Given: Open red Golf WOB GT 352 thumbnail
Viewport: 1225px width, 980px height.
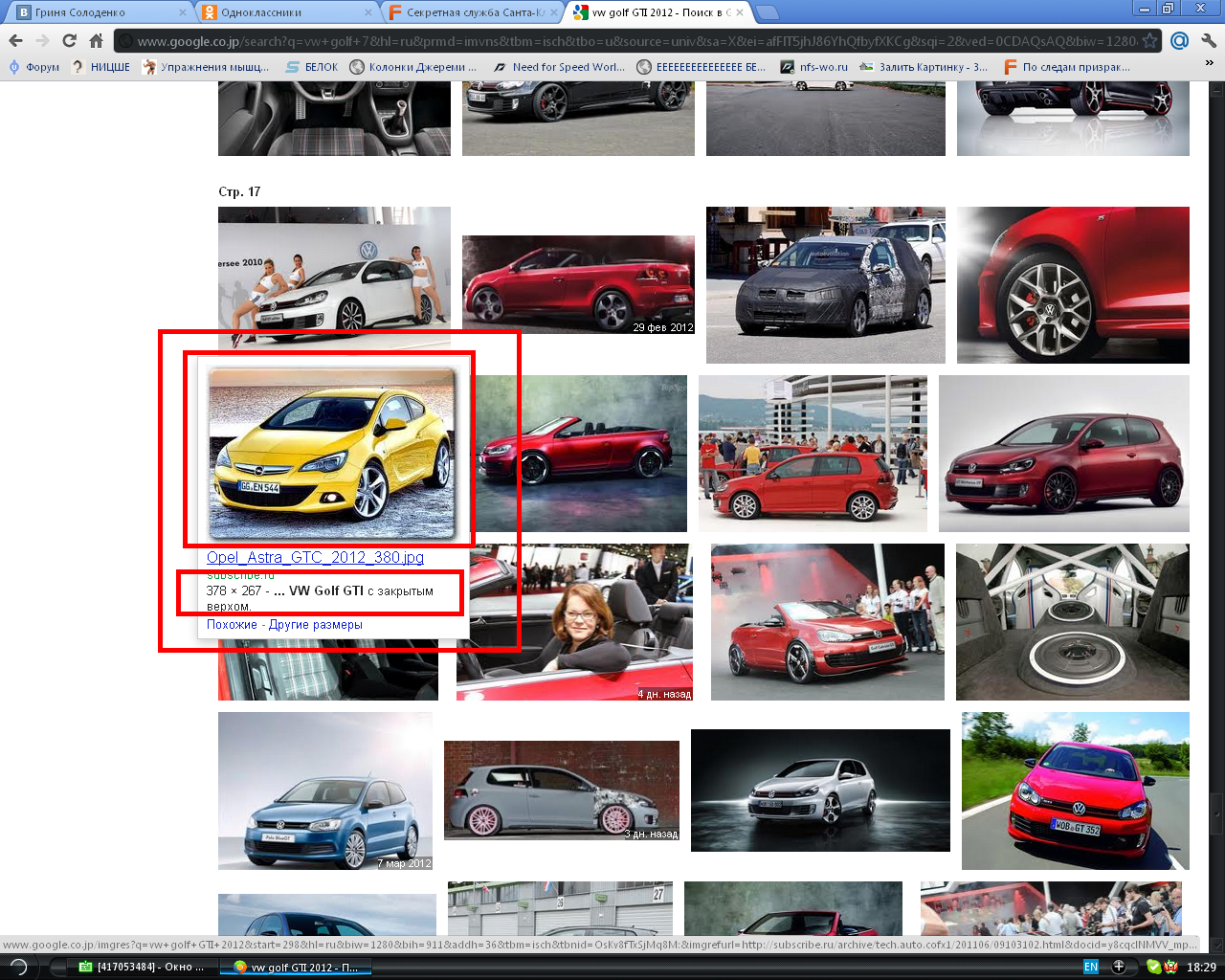Looking at the screenshot, I should tap(1076, 791).
